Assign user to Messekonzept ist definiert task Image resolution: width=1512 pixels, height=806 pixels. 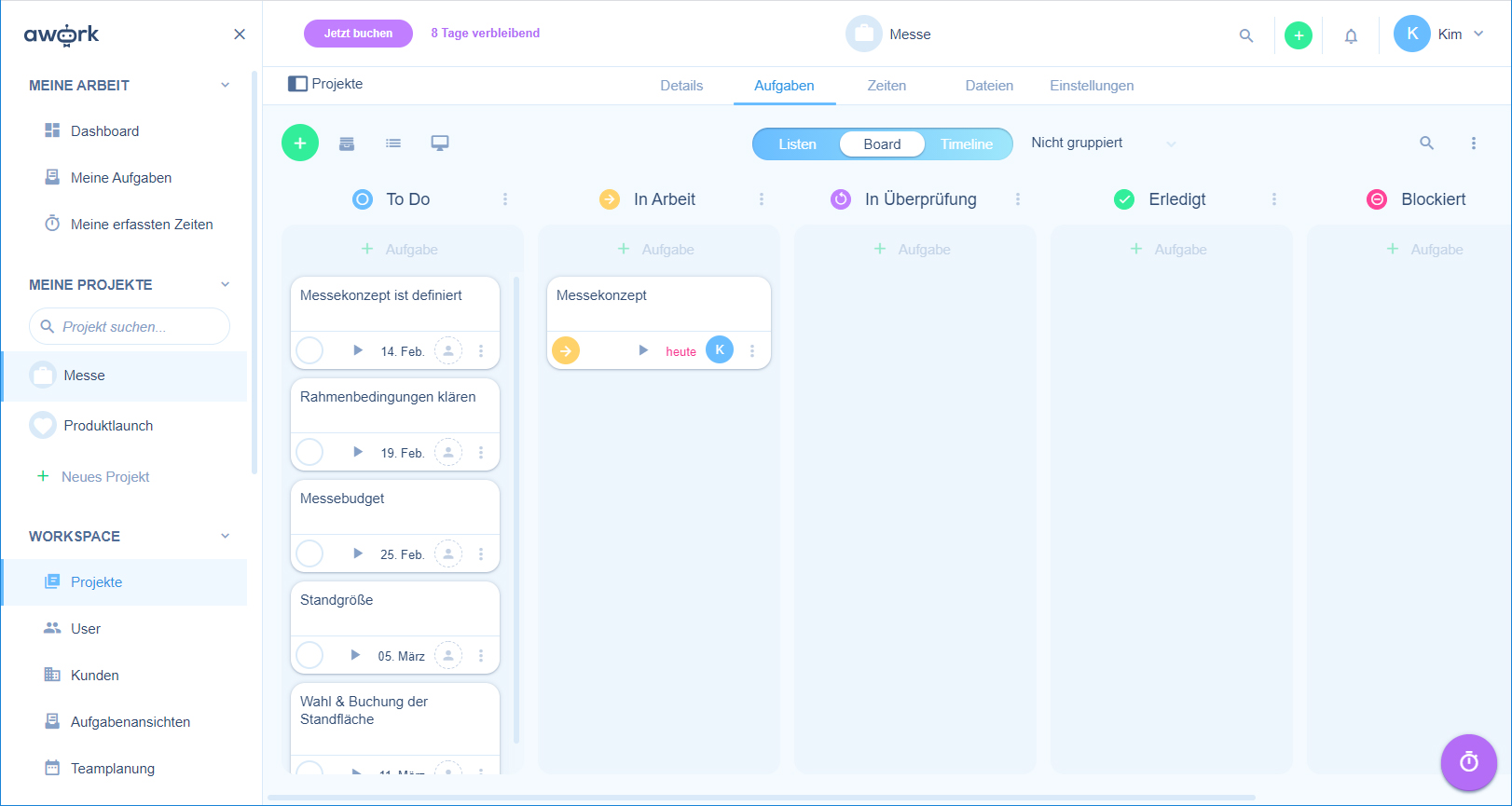pyautogui.click(x=448, y=350)
